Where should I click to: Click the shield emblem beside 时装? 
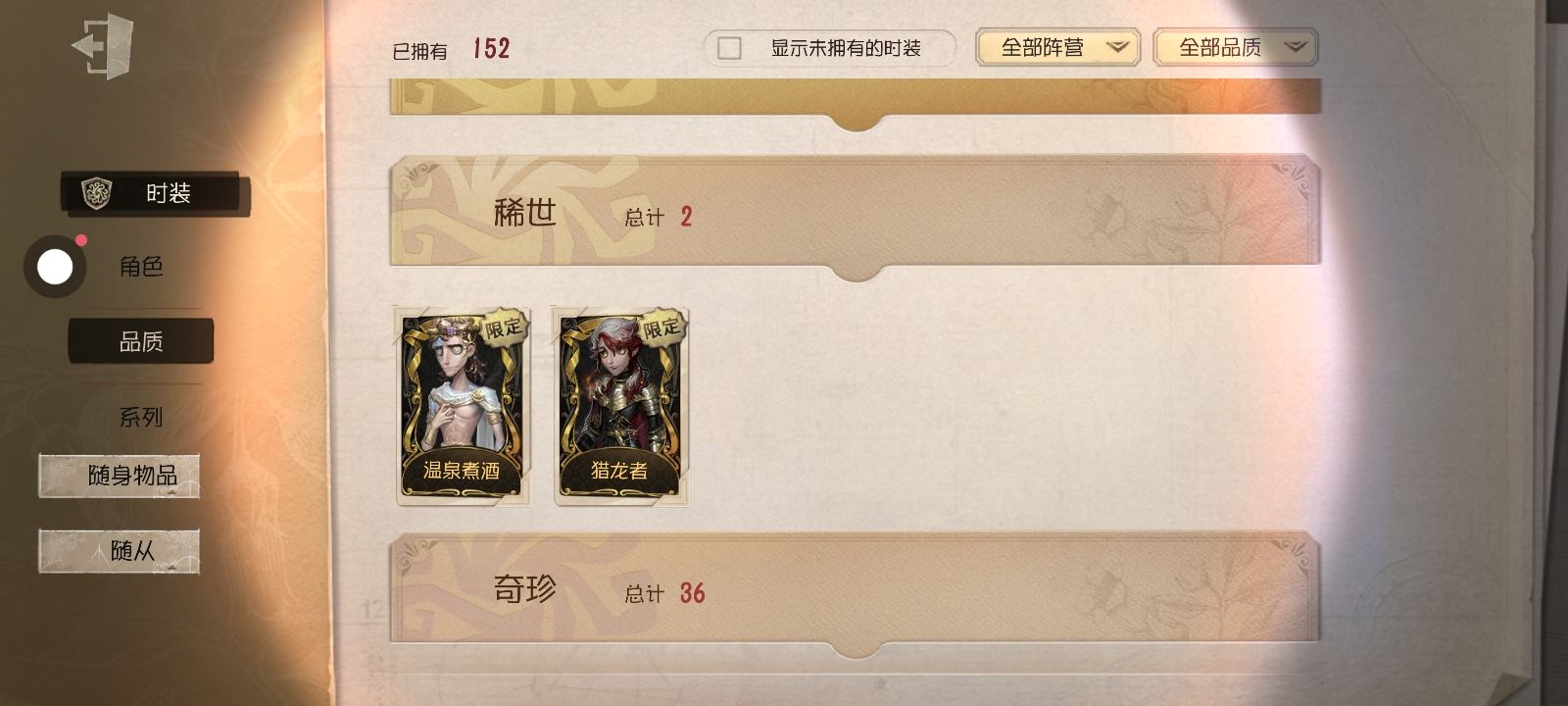96,193
